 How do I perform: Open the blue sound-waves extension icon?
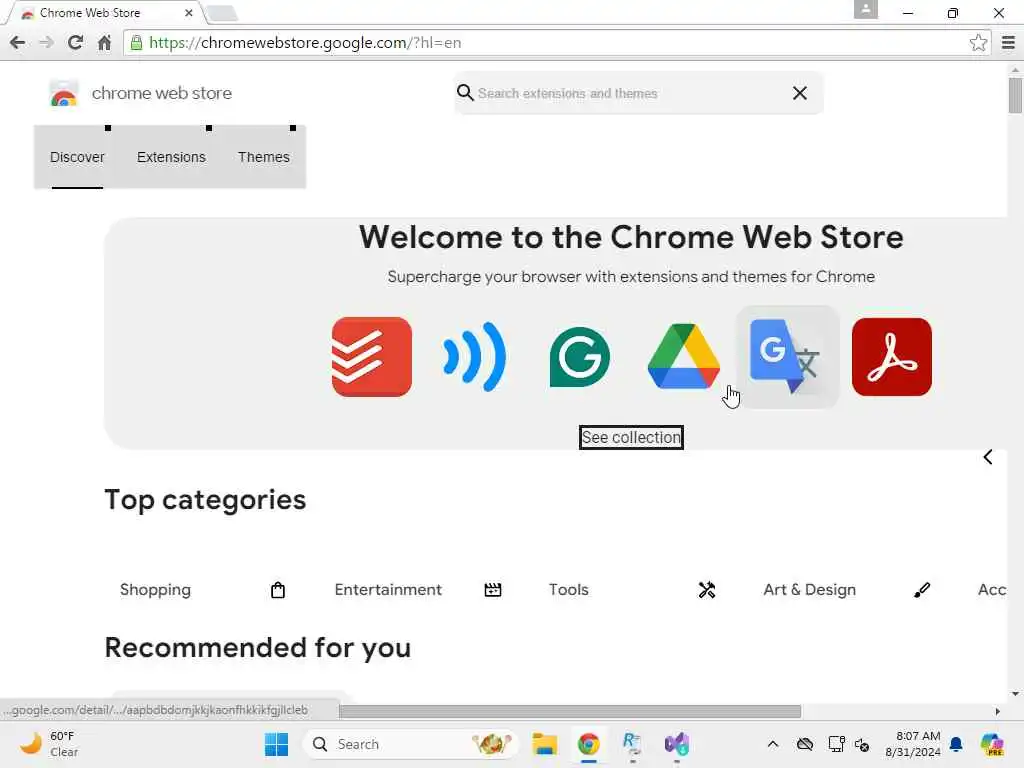click(x=475, y=357)
